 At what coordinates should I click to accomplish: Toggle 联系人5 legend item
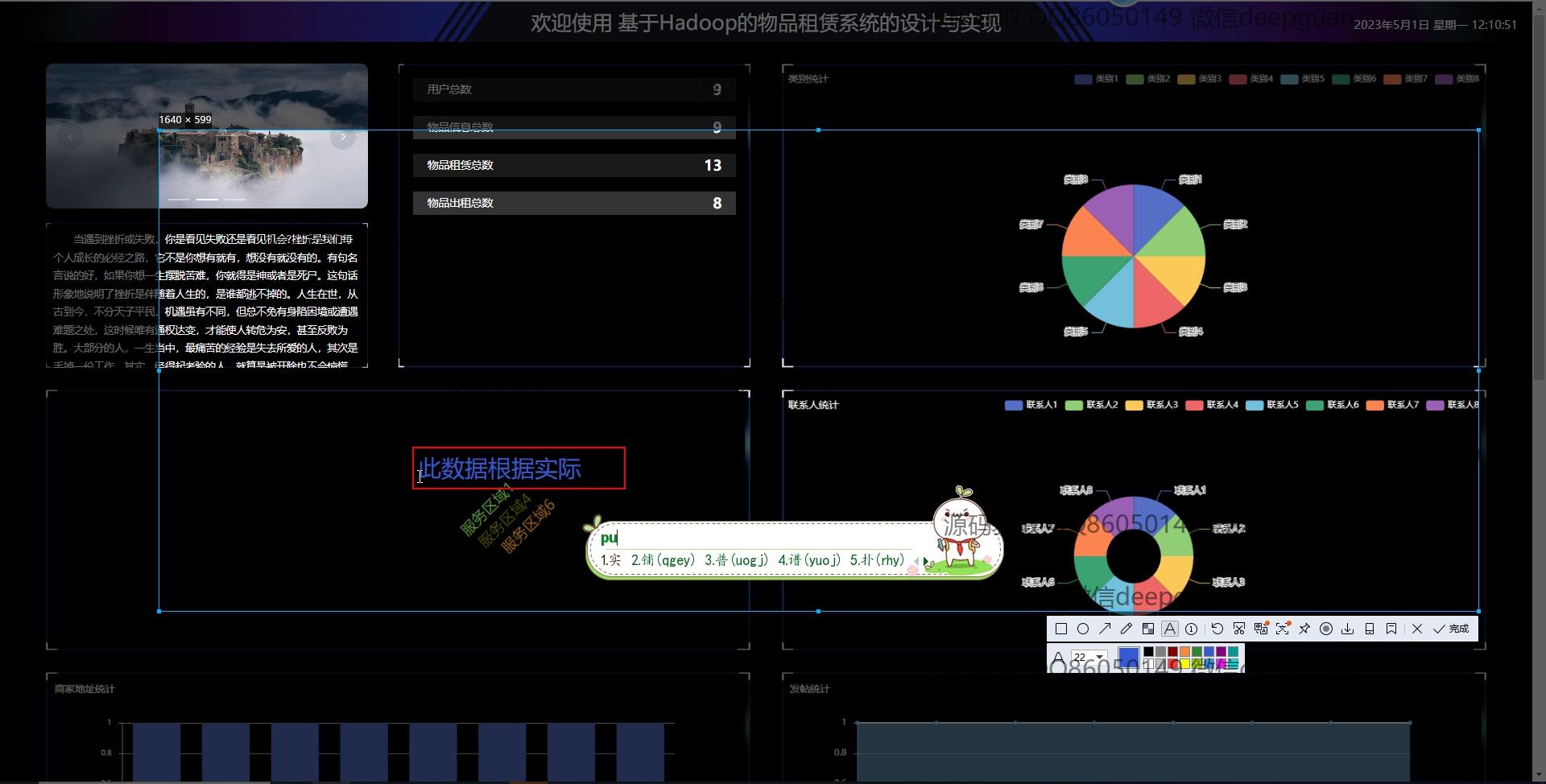1272,405
